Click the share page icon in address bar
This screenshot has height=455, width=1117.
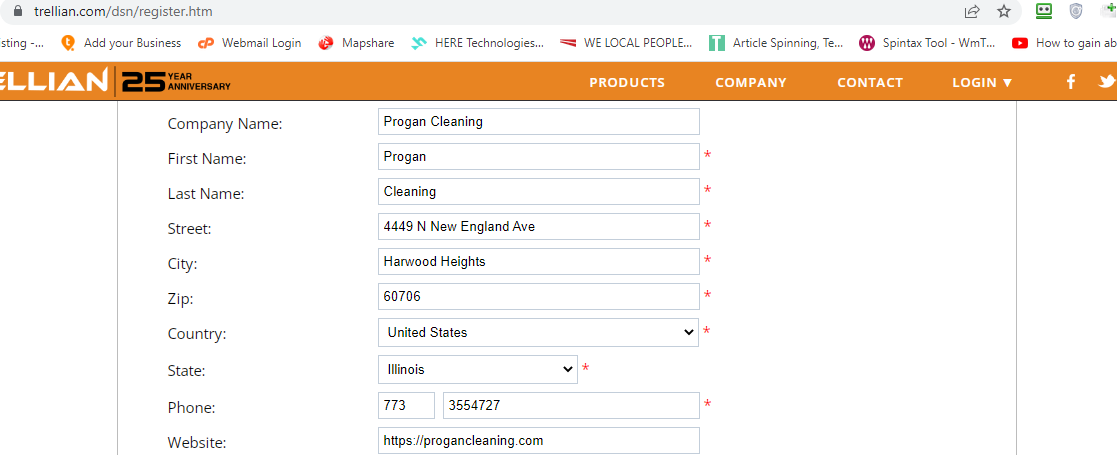(x=972, y=12)
